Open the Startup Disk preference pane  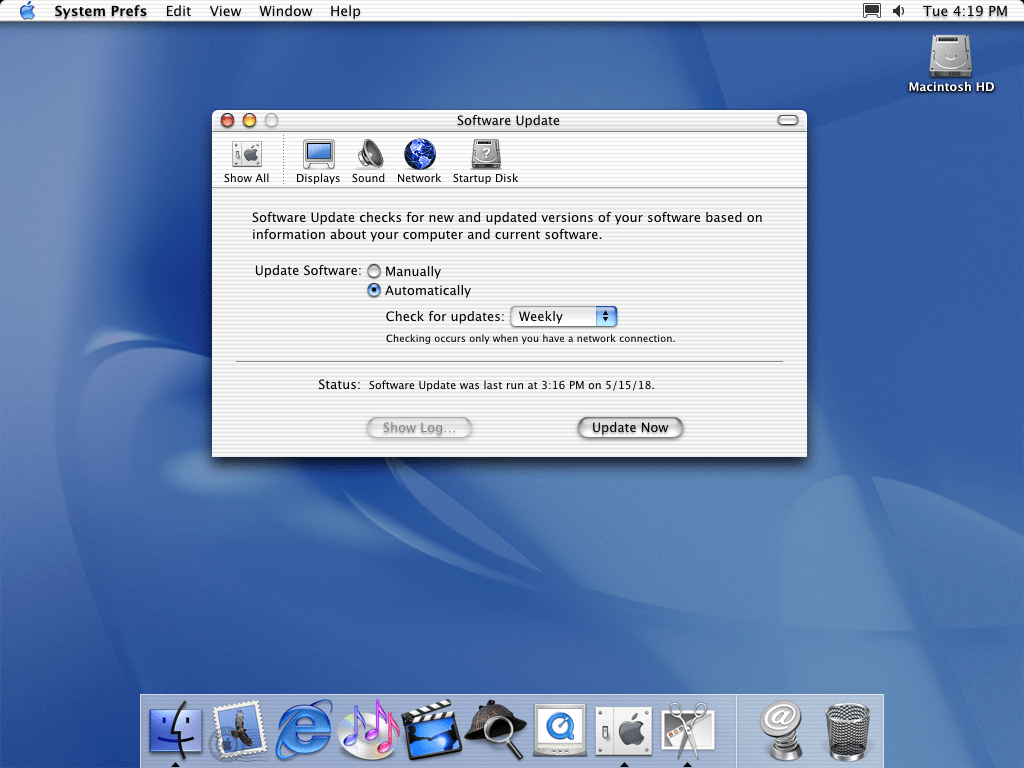click(x=485, y=160)
